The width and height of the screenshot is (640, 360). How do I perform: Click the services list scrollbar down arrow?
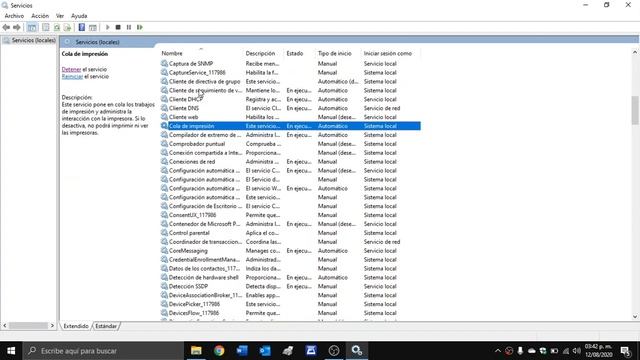[635, 316]
